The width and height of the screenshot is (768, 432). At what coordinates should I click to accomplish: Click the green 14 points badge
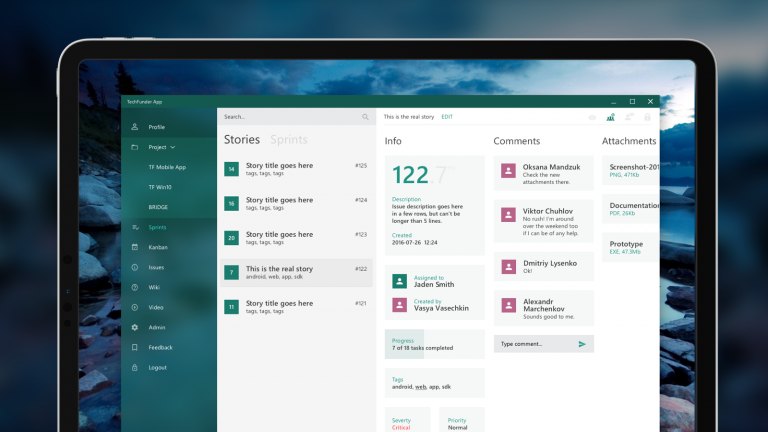click(232, 169)
